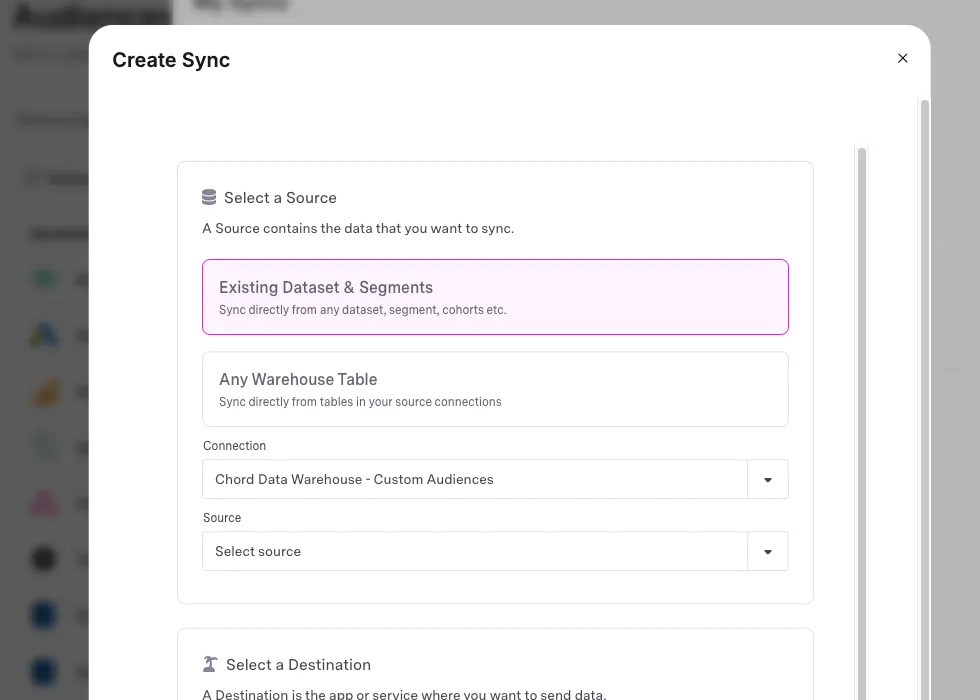Click the database icon beside Select a Source
Screen dimensions: 980x700
pyautogui.click(x=209, y=198)
